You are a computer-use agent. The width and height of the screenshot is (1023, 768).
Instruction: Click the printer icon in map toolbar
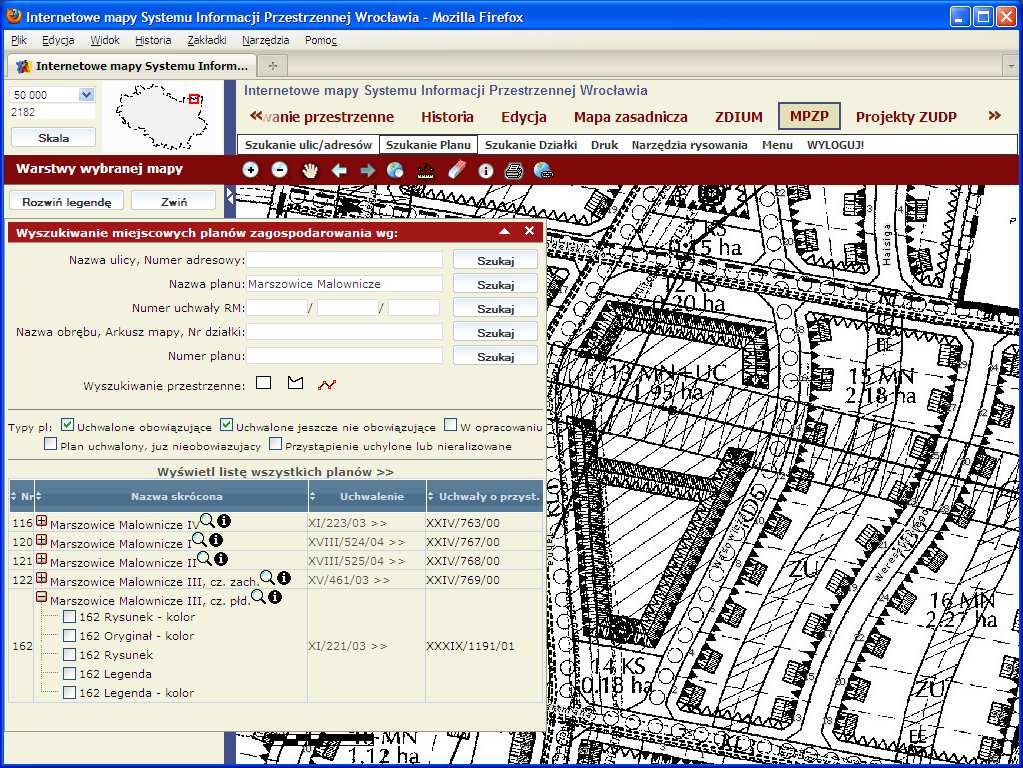[x=514, y=170]
